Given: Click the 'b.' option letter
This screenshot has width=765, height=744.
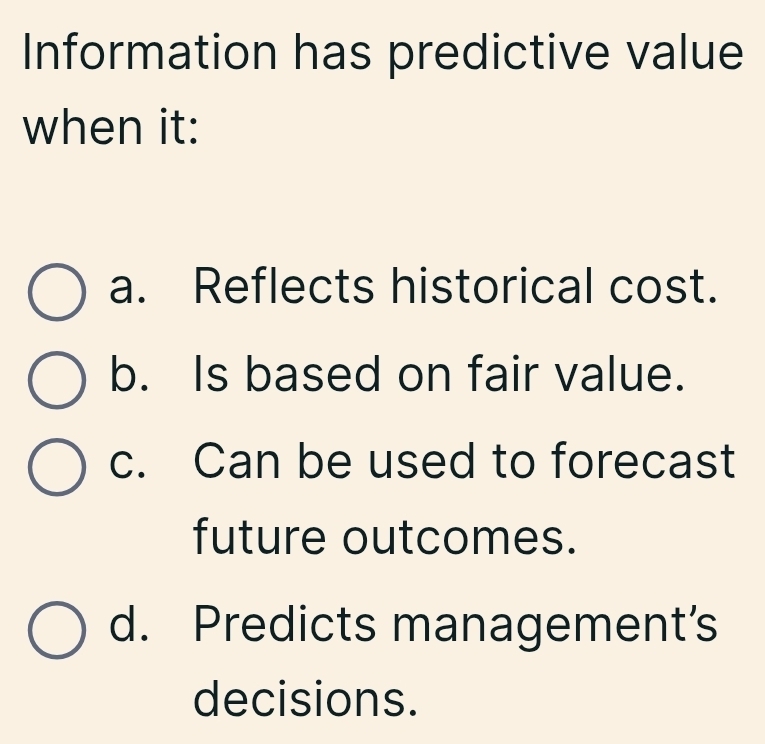Looking at the screenshot, I should tap(132, 376).
